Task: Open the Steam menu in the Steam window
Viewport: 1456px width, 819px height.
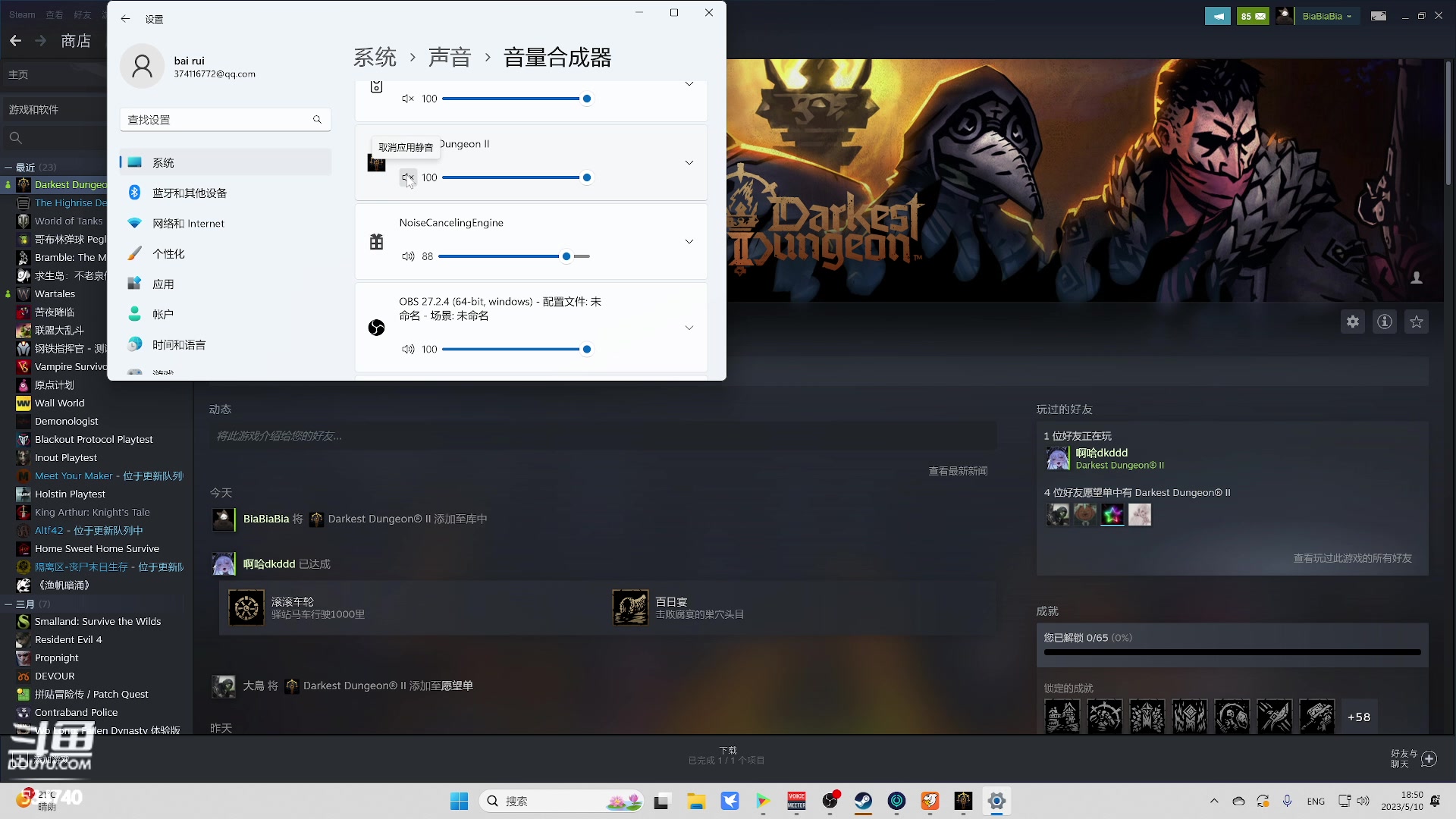Action: tap(22, 15)
